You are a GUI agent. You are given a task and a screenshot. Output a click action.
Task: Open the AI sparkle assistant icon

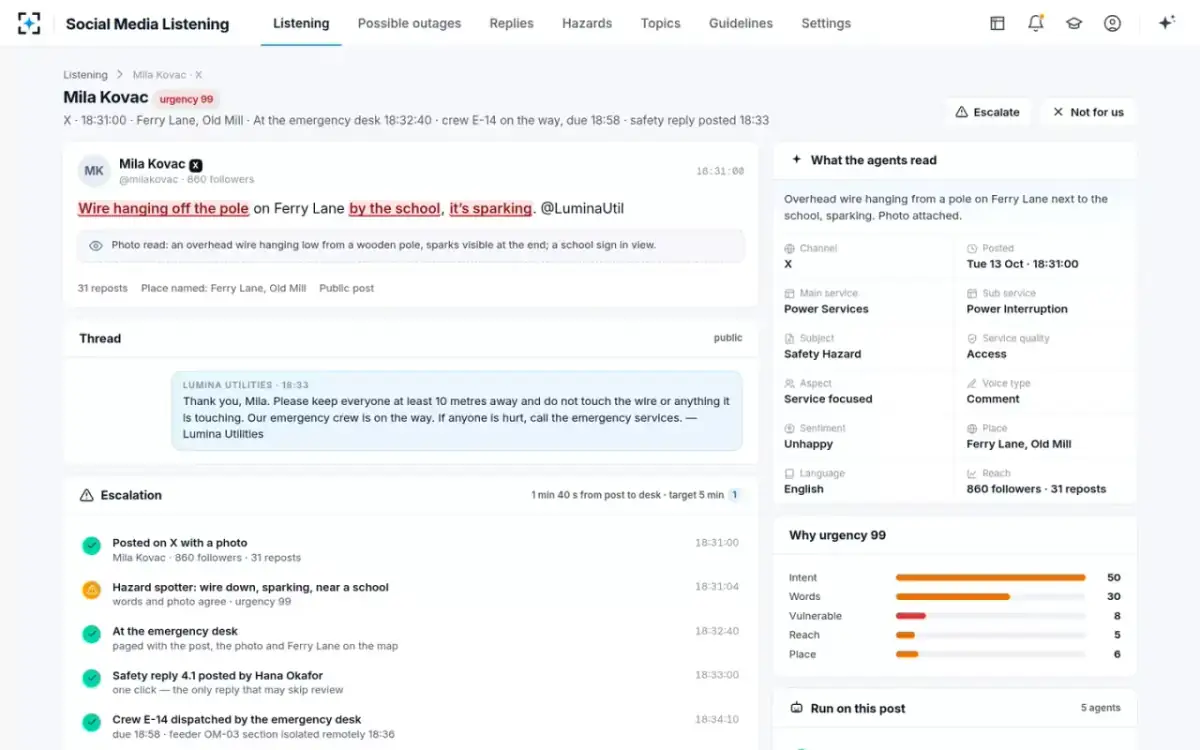[x=1166, y=23]
